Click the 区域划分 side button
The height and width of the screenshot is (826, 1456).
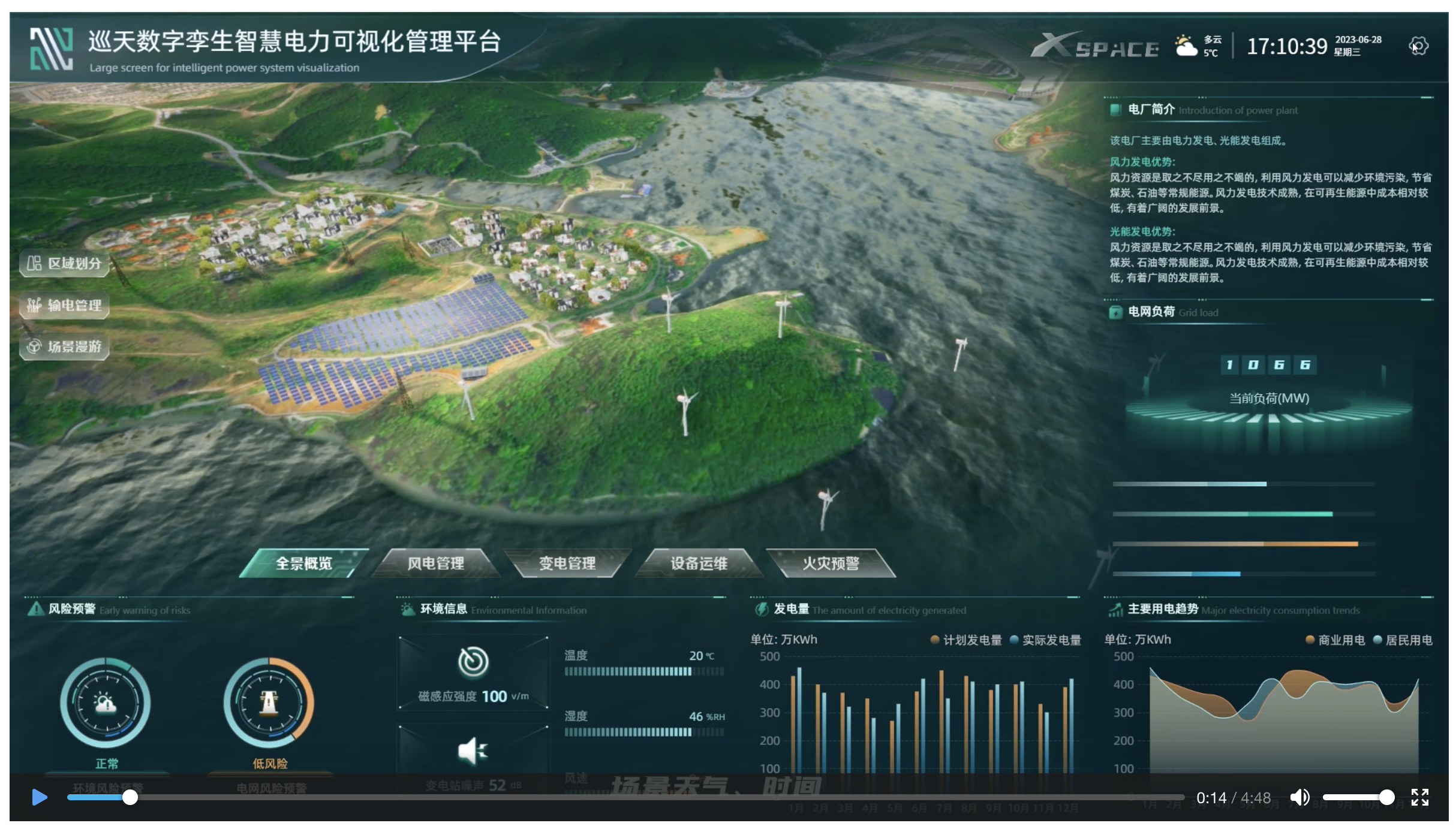coord(65,263)
